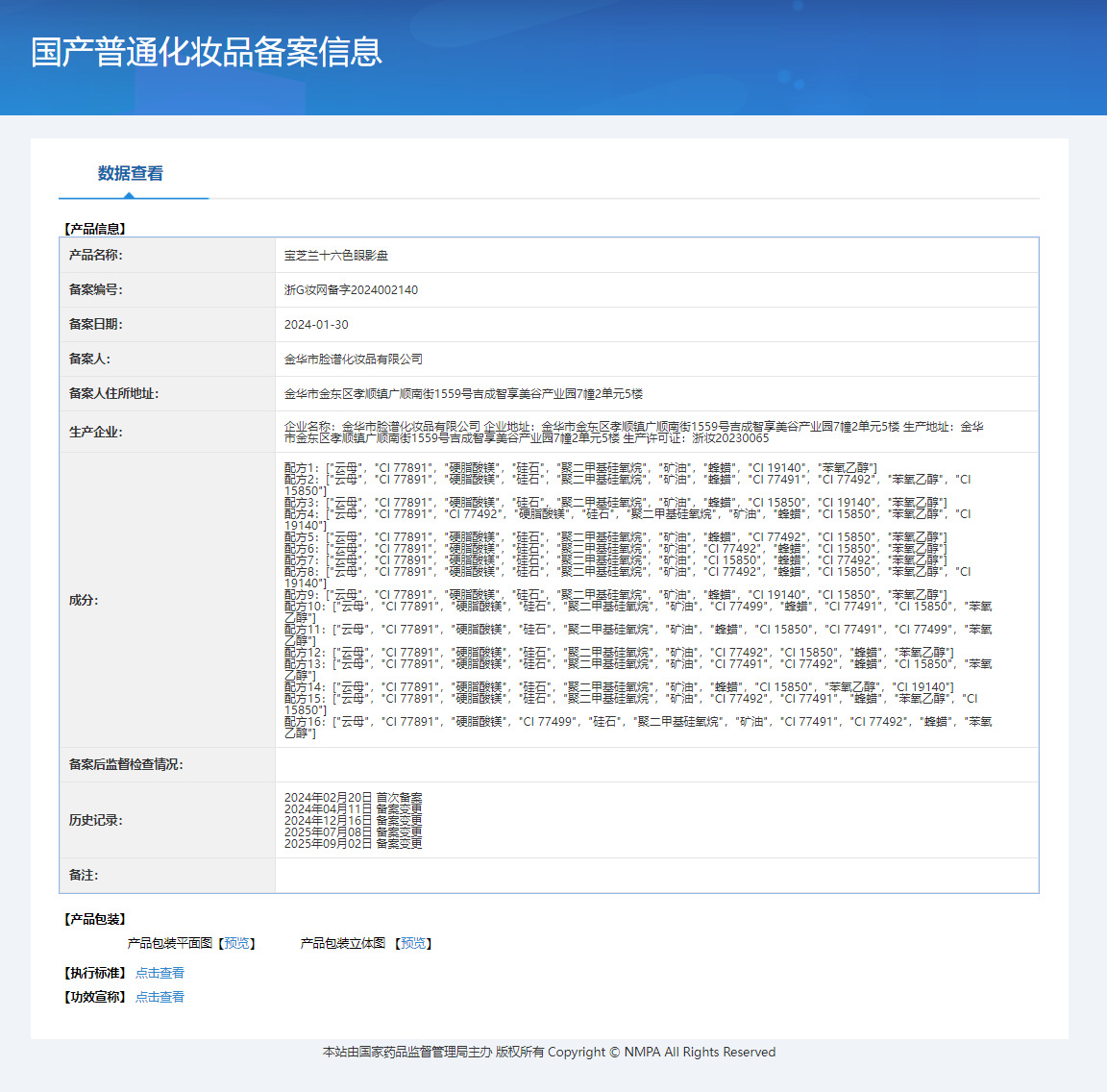The height and width of the screenshot is (1092, 1107).
Task: Click the 配方14 ingredient line
Action: click(619, 686)
